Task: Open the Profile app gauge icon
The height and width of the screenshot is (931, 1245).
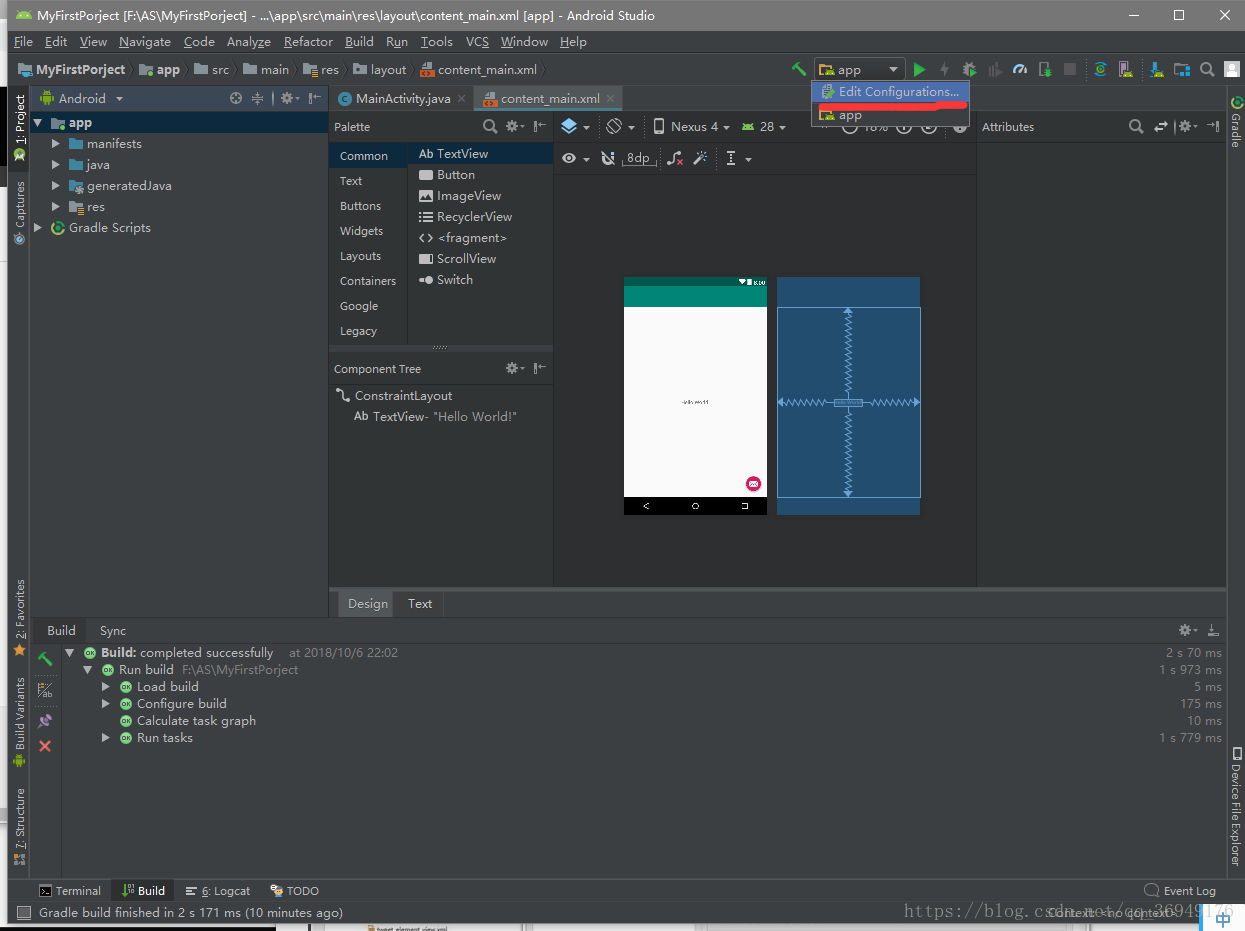Action: coord(1020,69)
